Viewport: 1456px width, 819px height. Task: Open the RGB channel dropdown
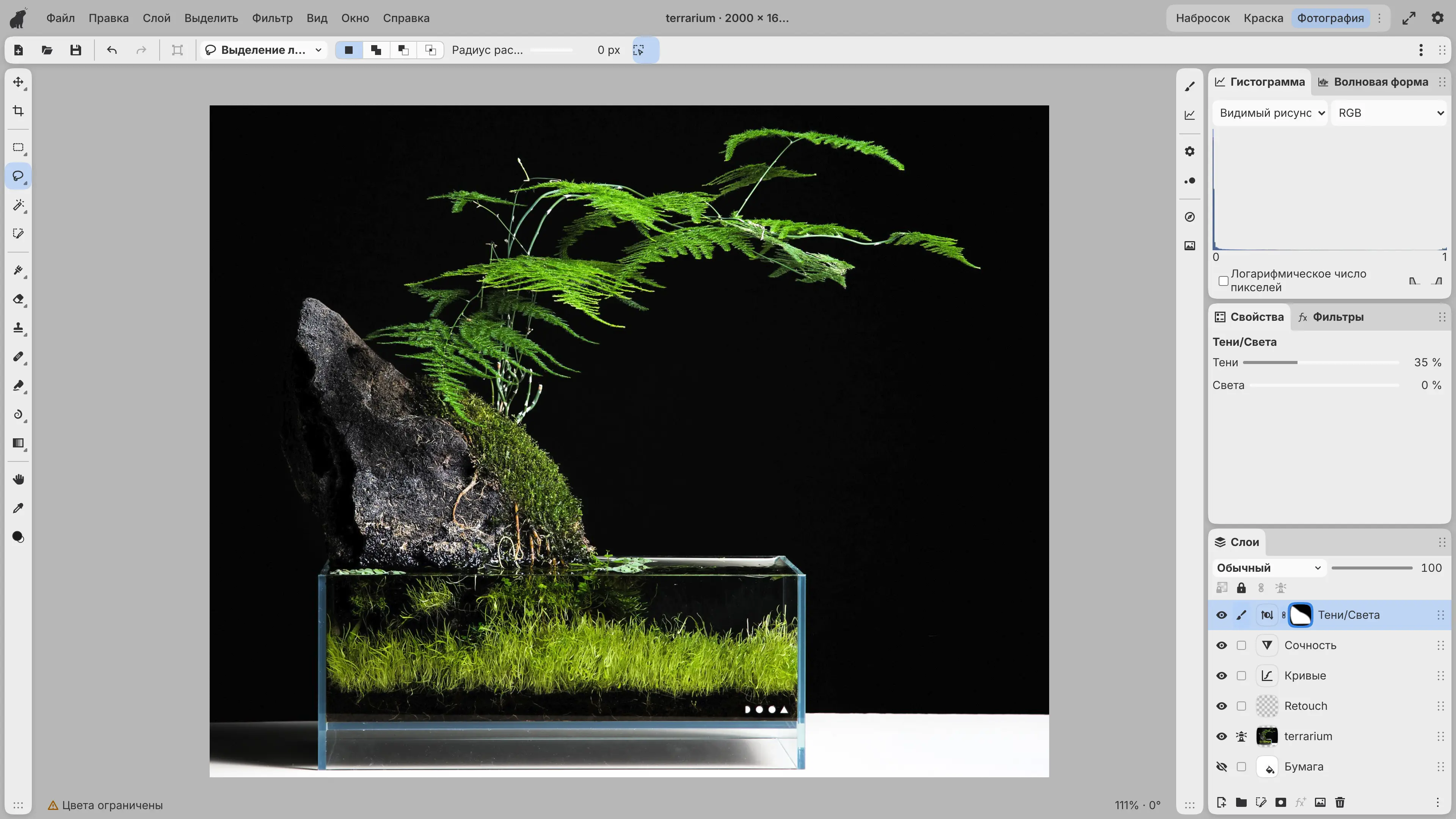[x=1389, y=113]
